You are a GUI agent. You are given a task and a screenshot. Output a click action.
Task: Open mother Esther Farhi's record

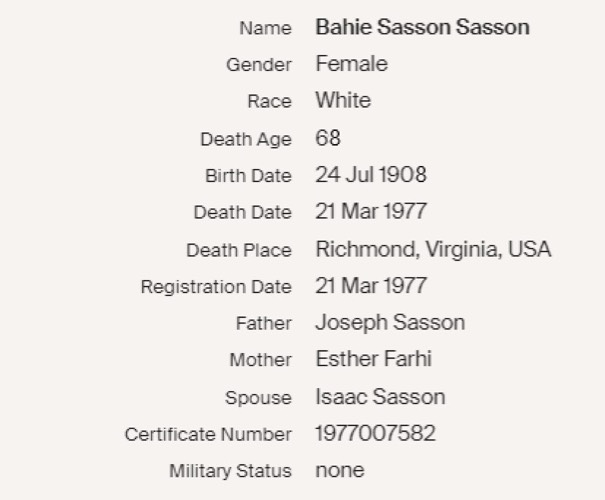tap(373, 359)
